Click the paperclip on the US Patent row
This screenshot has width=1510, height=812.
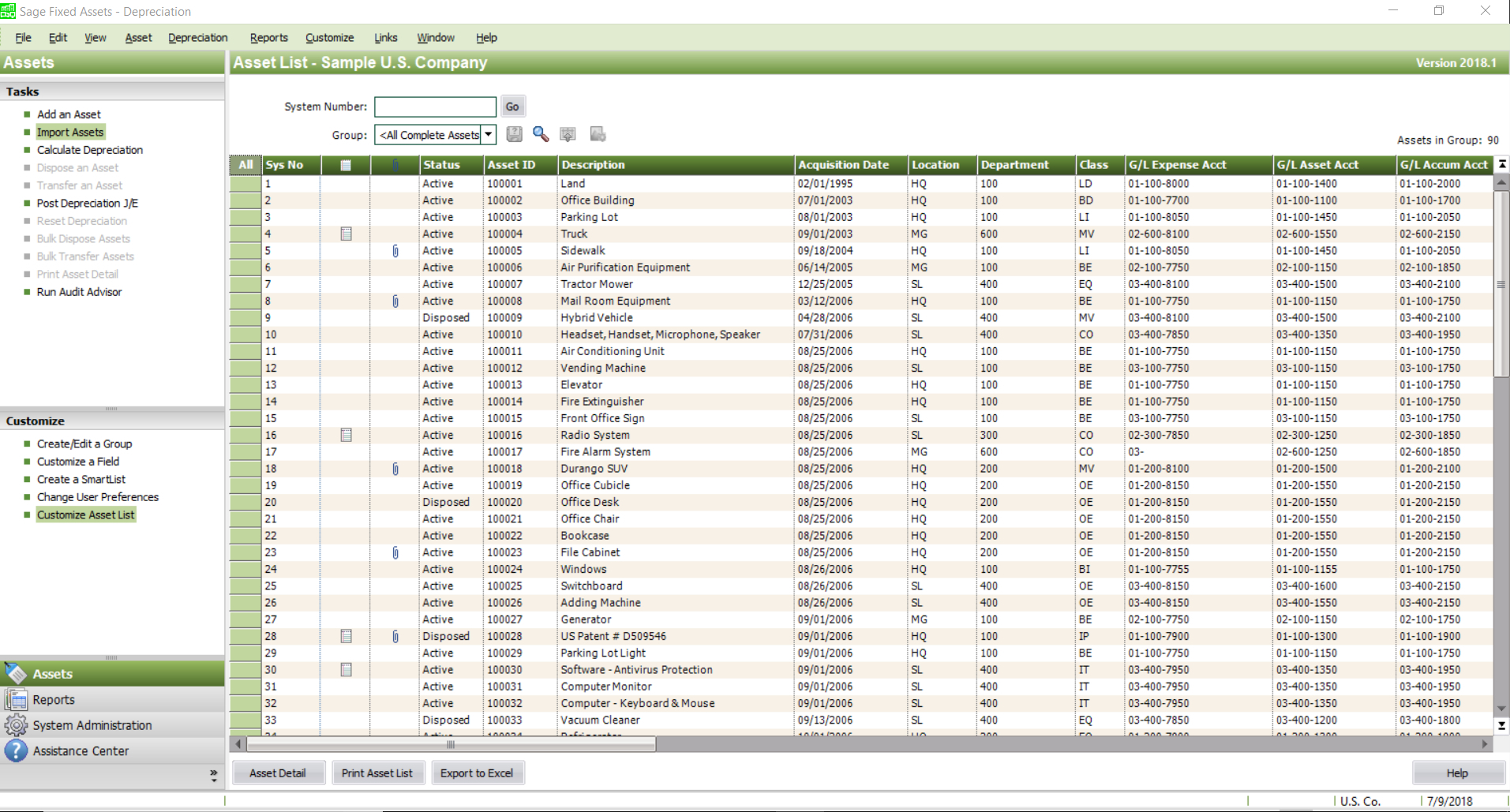395,636
